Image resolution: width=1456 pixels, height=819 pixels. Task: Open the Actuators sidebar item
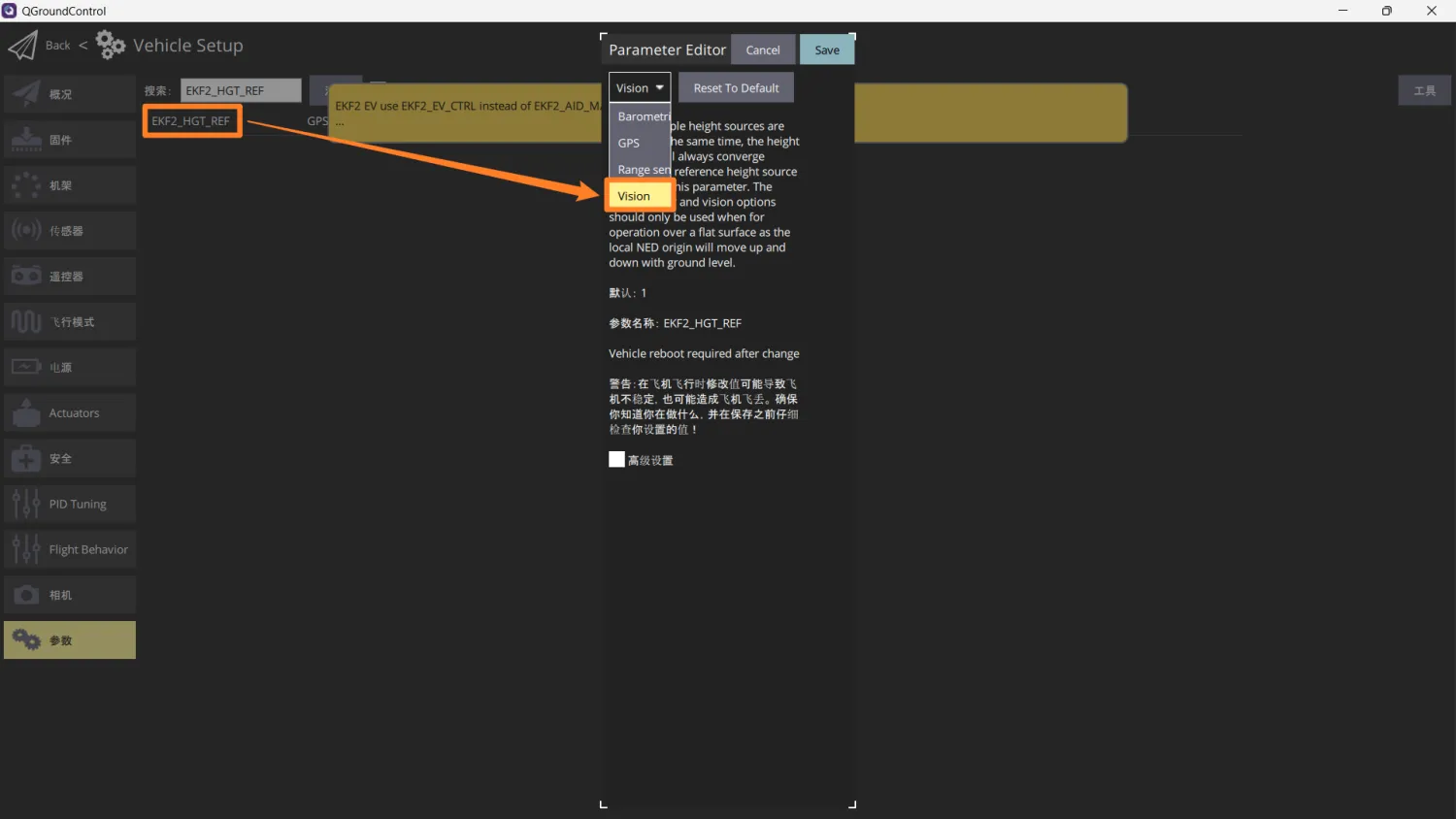click(x=70, y=413)
